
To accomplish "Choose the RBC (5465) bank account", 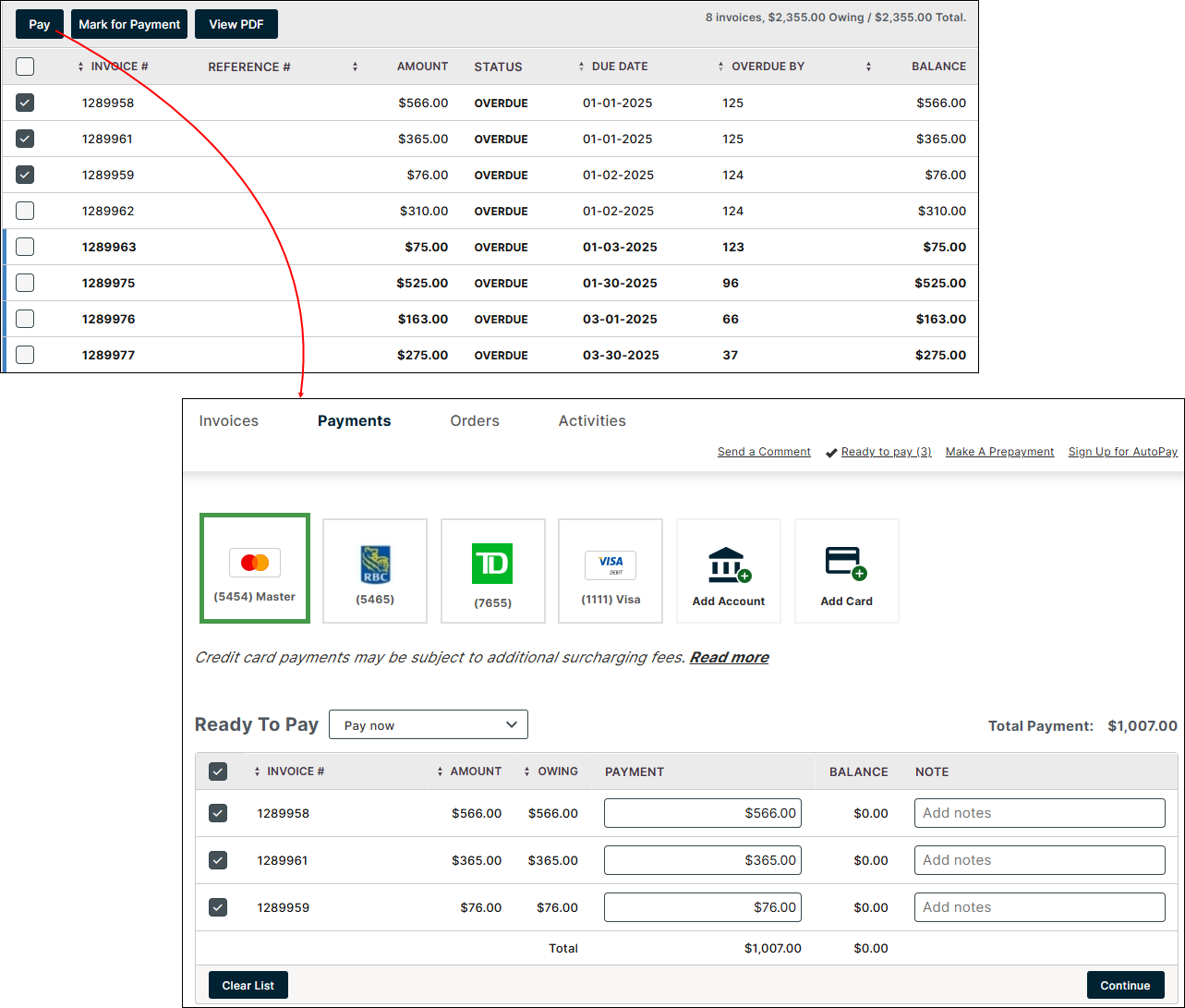I will click(x=375, y=571).
